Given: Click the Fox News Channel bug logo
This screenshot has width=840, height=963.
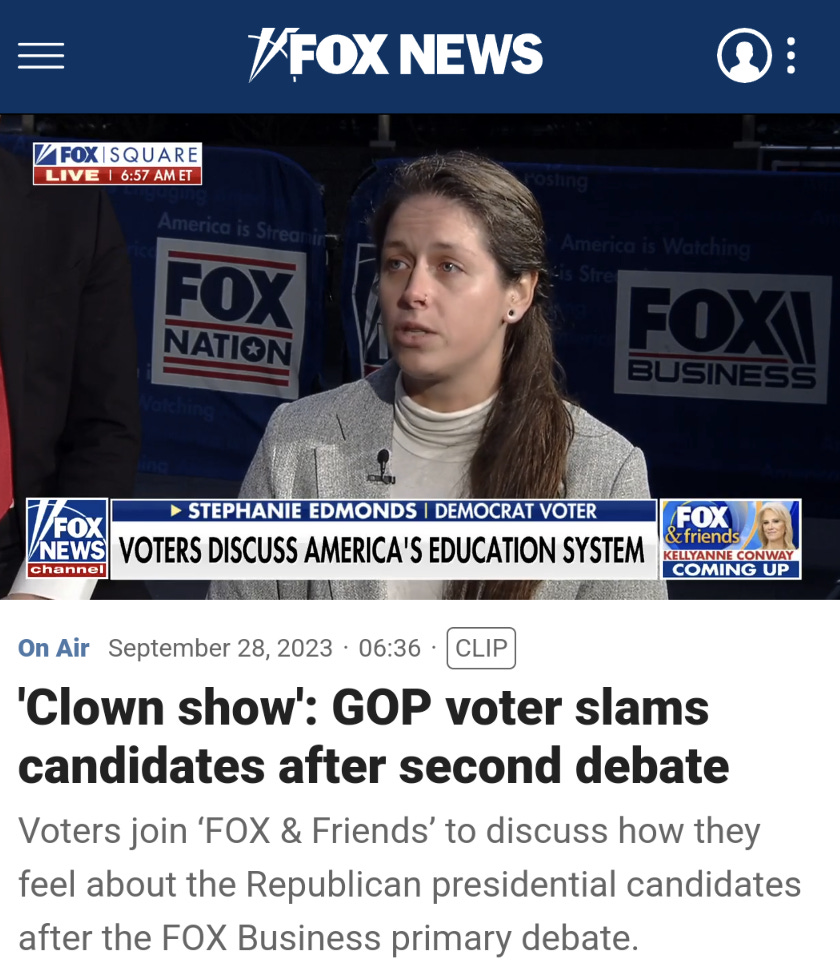Looking at the screenshot, I should coord(67,539).
